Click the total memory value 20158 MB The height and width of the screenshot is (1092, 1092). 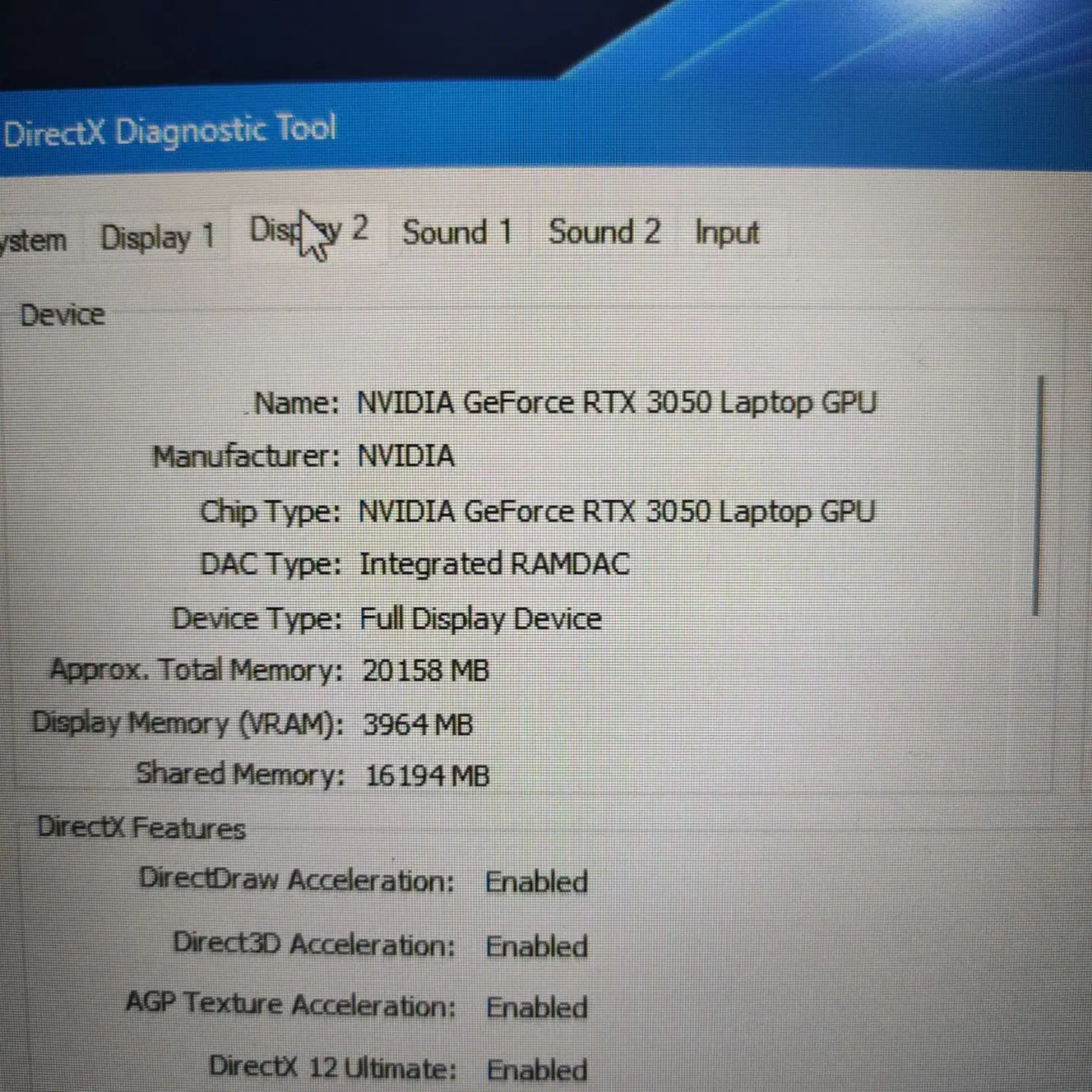pos(426,670)
